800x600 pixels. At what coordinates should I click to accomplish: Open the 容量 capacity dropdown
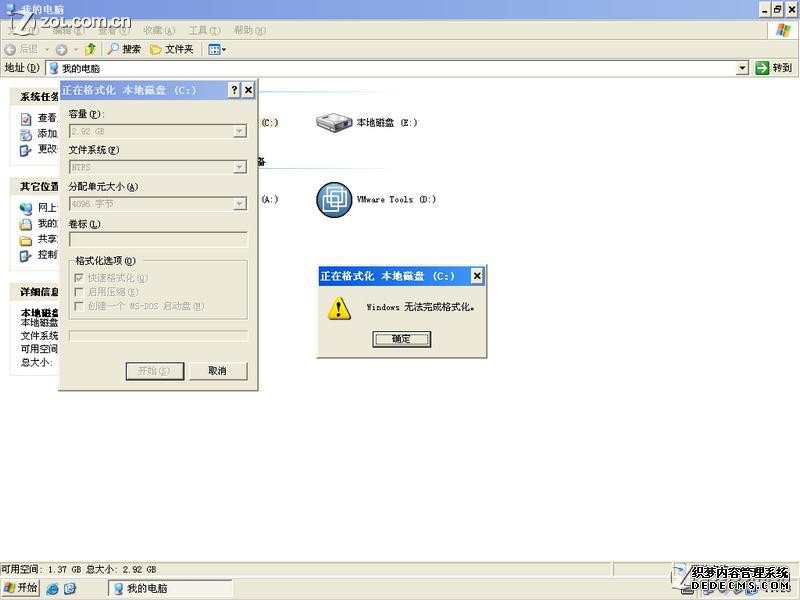pyautogui.click(x=239, y=132)
